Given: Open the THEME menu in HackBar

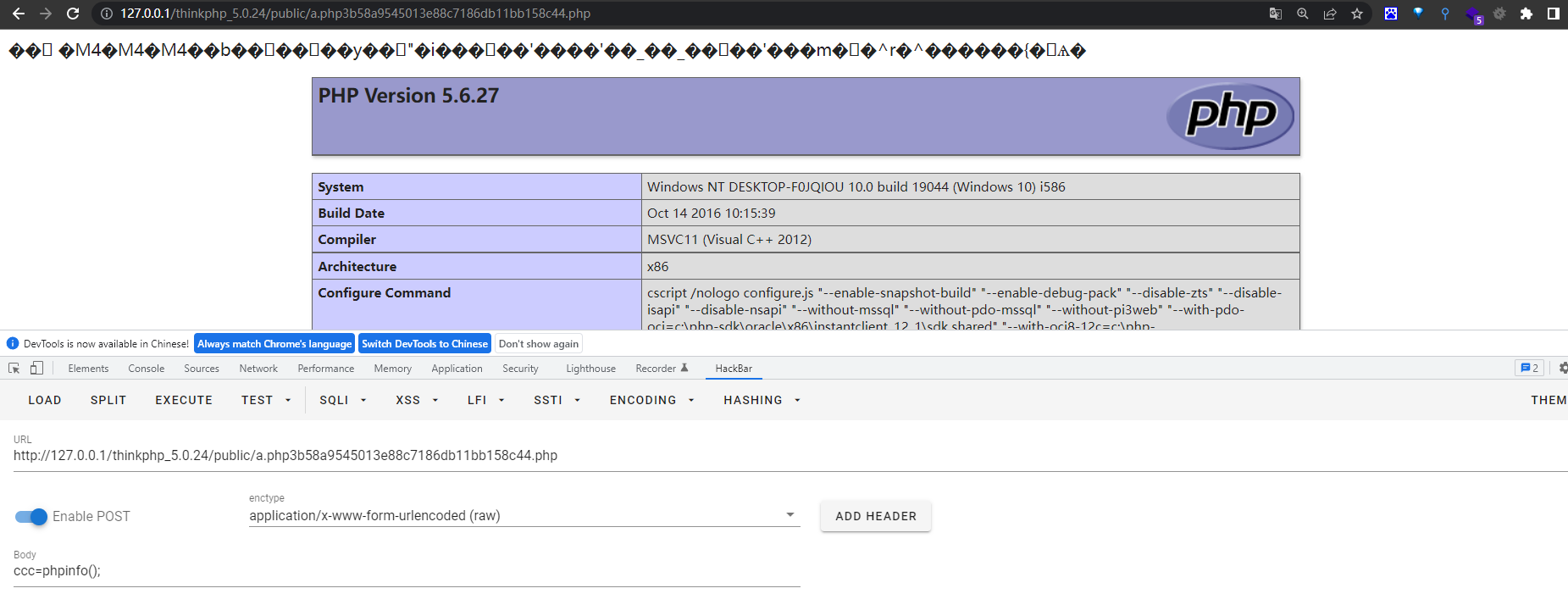Looking at the screenshot, I should tap(1549, 400).
